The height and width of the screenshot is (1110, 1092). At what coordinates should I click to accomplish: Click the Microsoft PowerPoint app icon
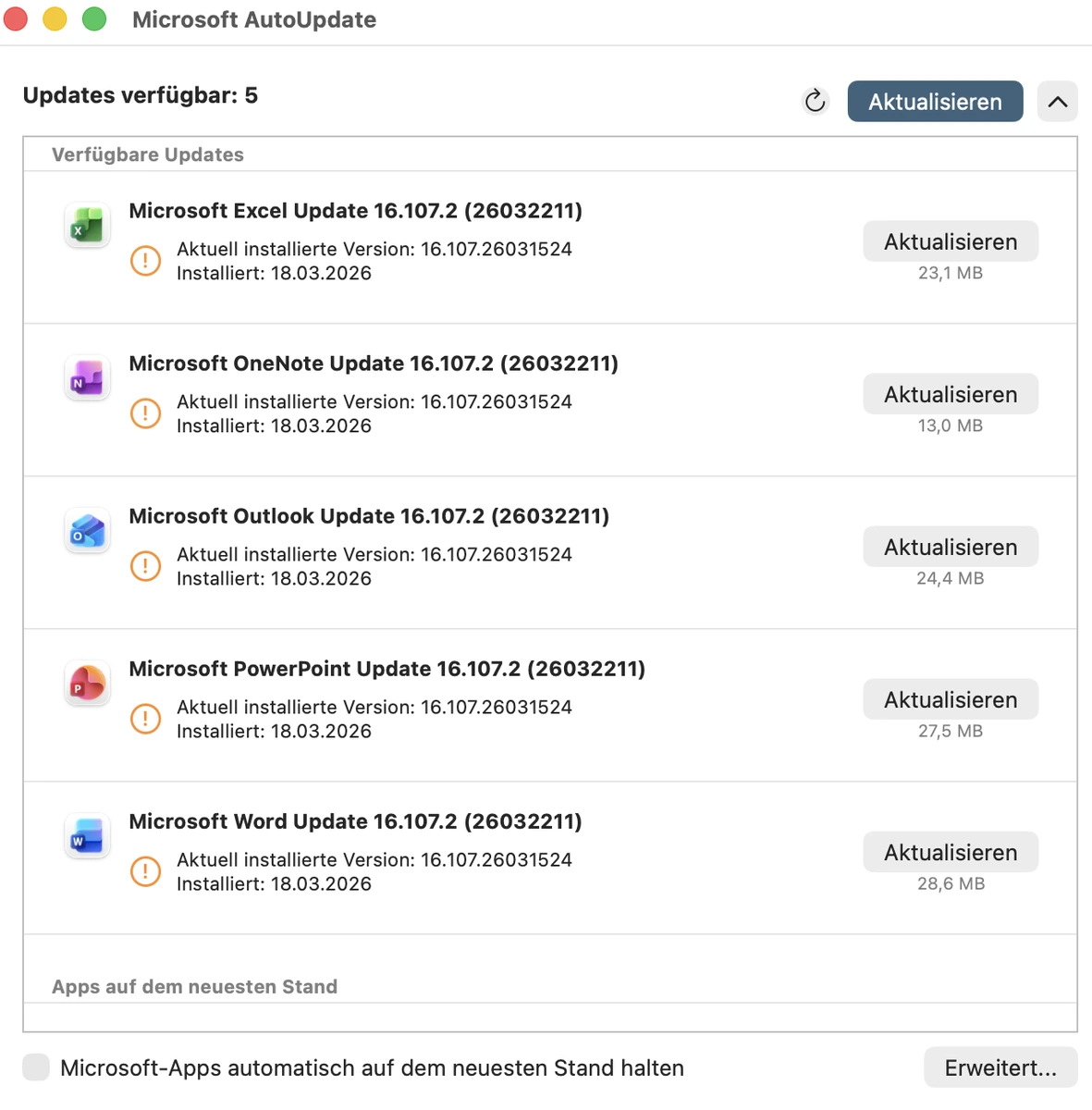point(87,684)
